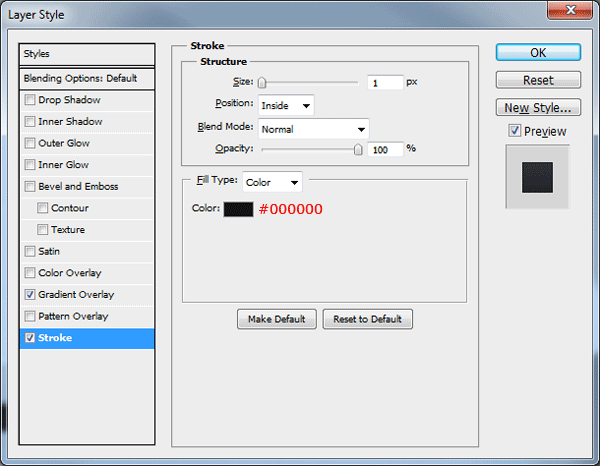This screenshot has height=466, width=600.
Task: Select the Pattern Overlay label
Action: [x=73, y=316]
